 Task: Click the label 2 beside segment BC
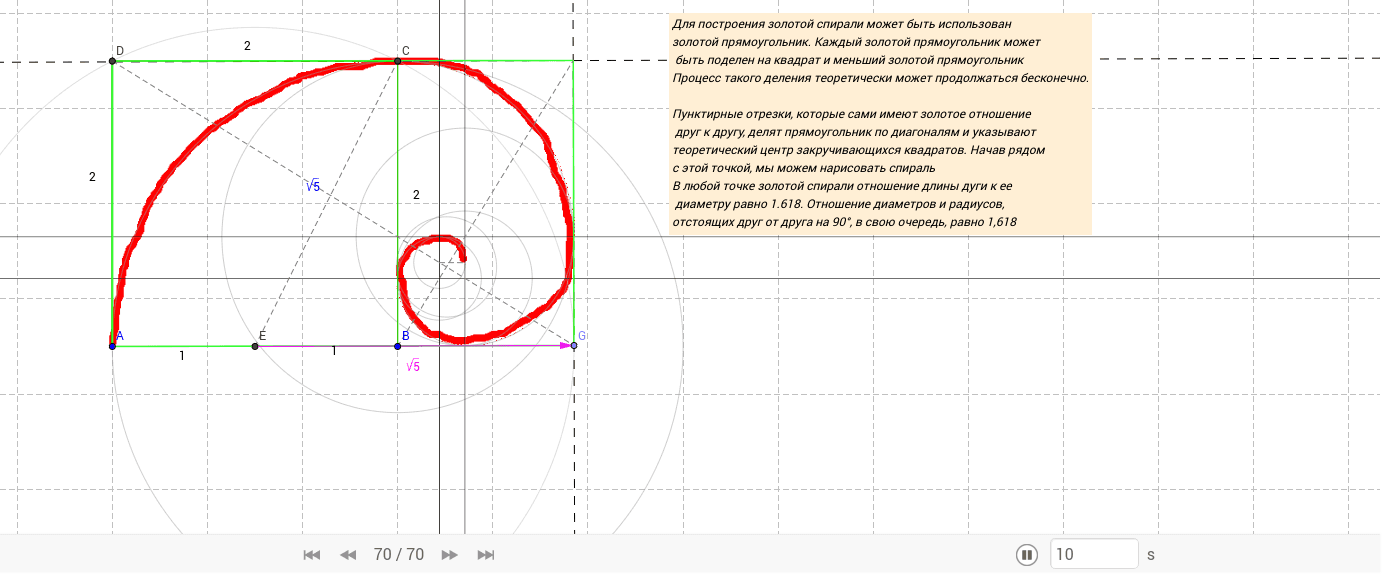(x=417, y=195)
